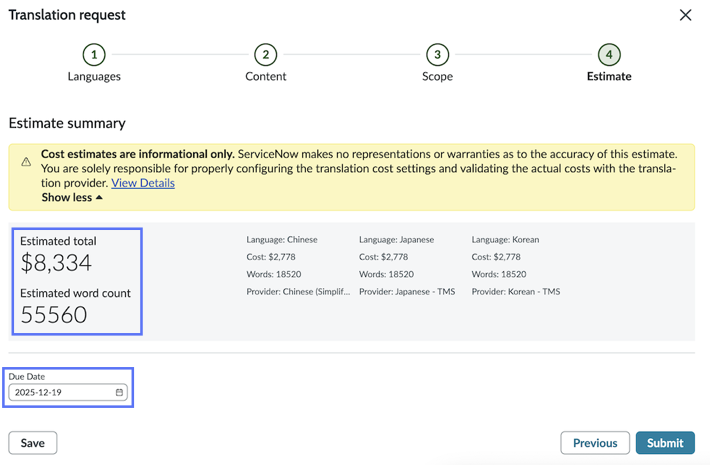The width and height of the screenshot is (710, 465).
Task: Click the Japanese Words: 18520 text
Action: 386,274
